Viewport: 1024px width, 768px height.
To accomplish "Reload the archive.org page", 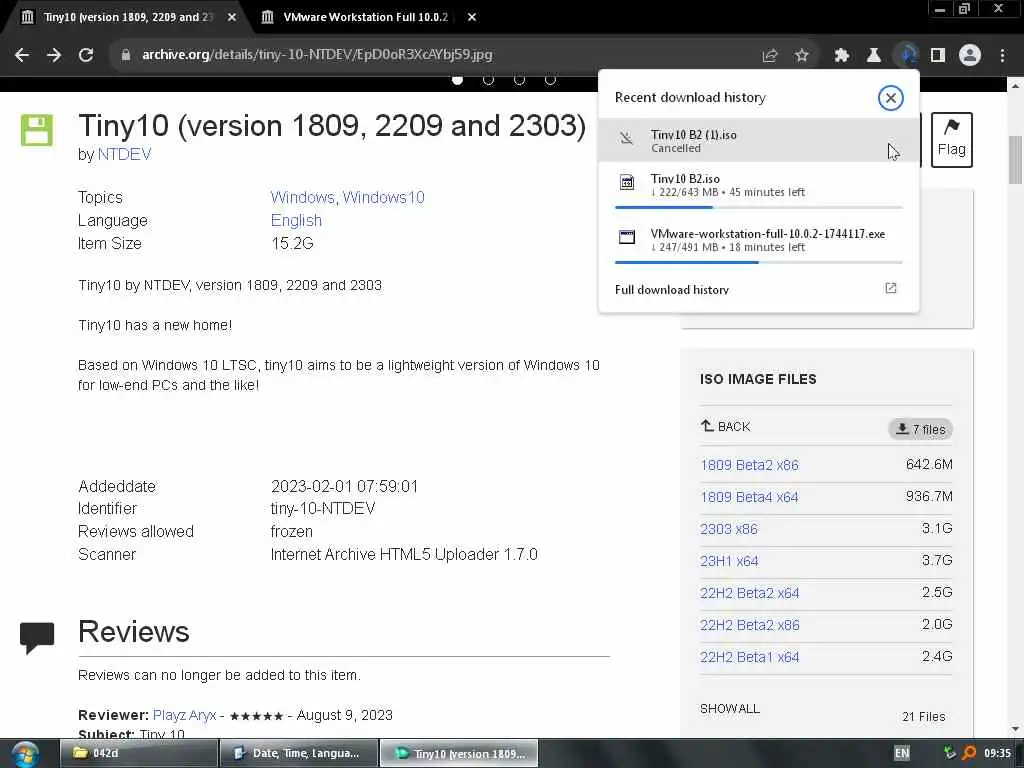I will click(86, 55).
